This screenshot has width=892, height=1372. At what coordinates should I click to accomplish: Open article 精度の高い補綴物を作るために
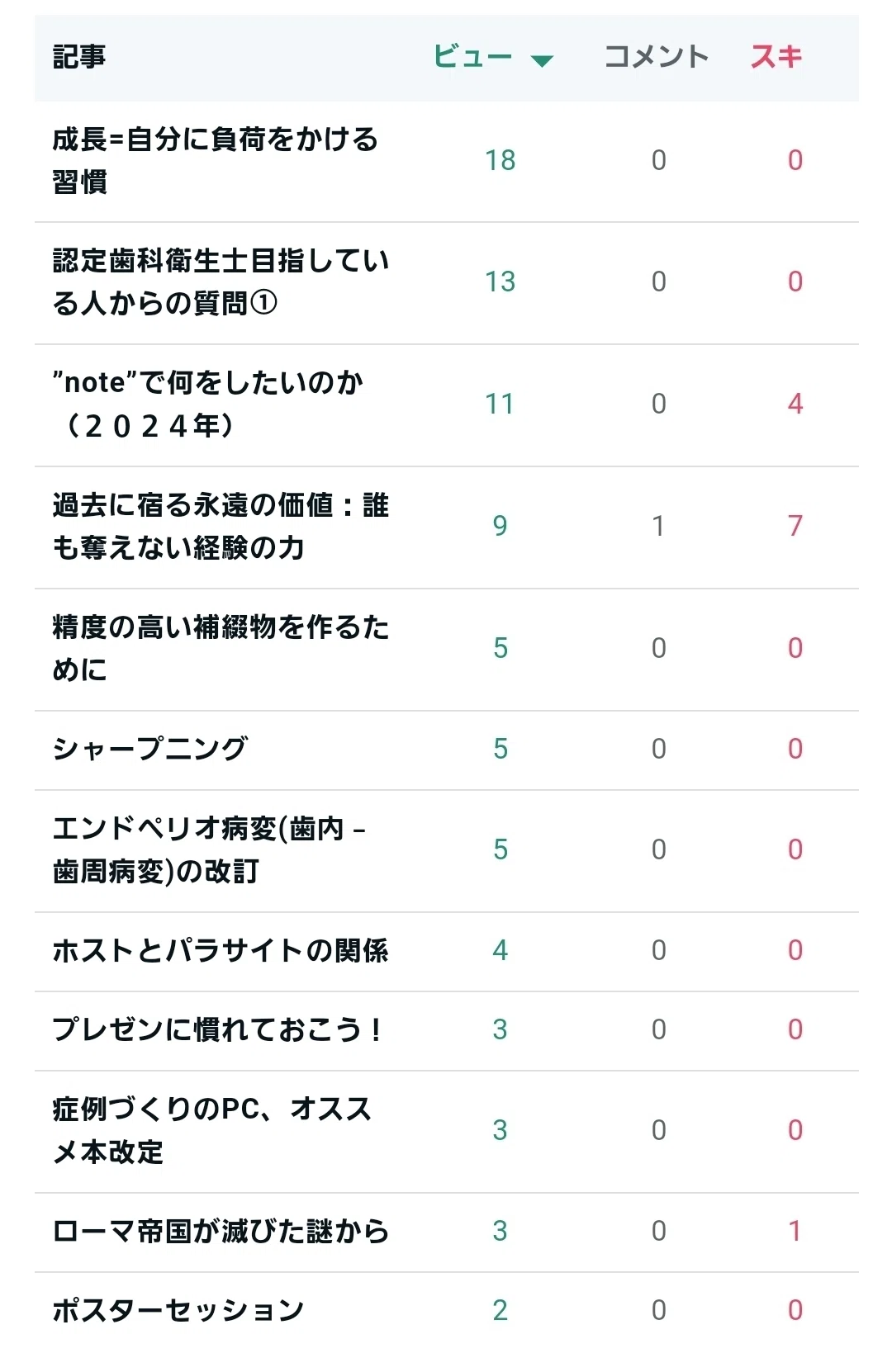pyautogui.click(x=221, y=648)
